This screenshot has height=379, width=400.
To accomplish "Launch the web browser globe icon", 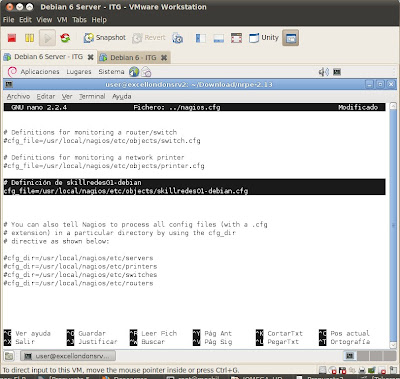I will click(x=134, y=72).
